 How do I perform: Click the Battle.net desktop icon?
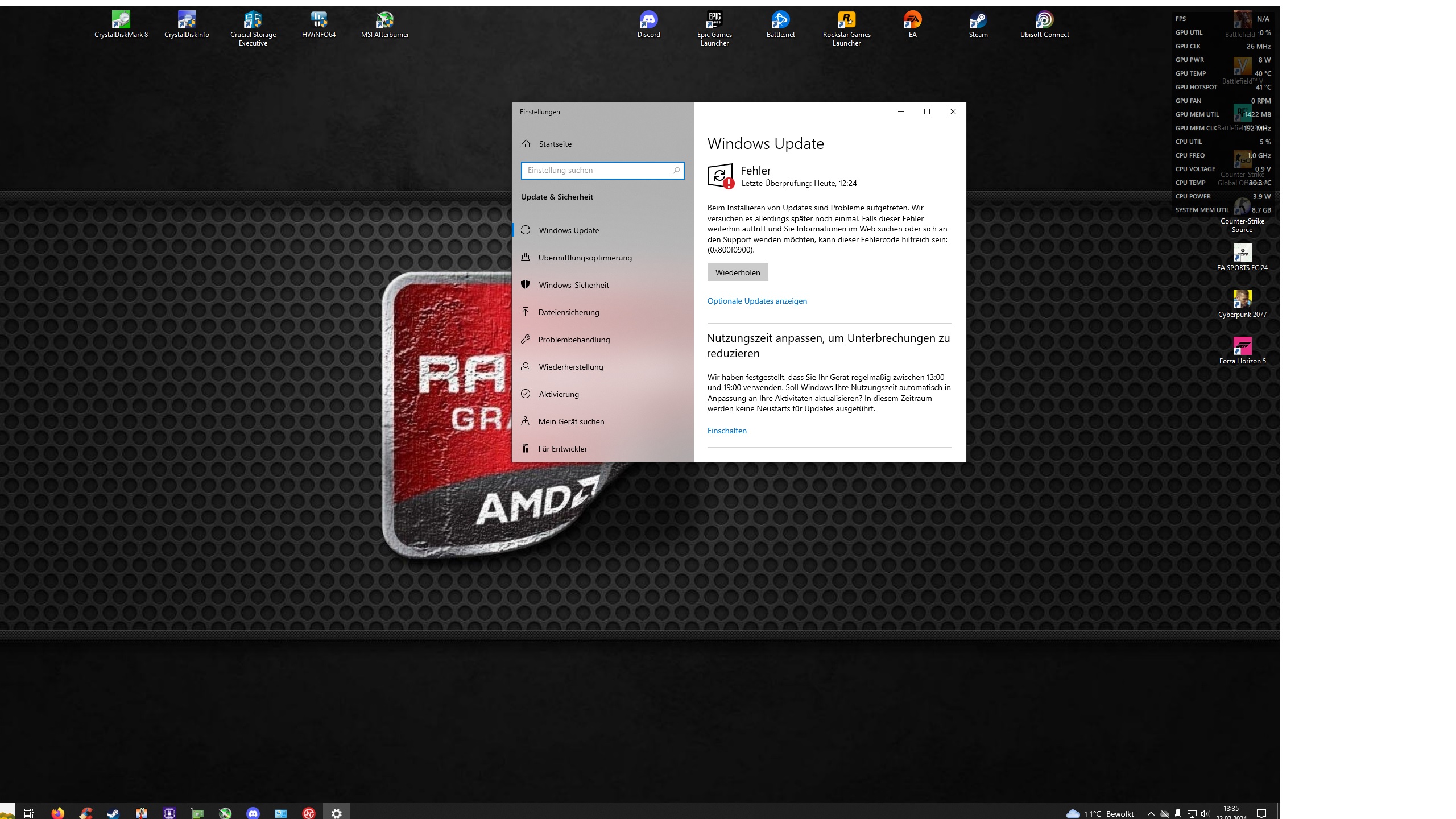click(780, 21)
